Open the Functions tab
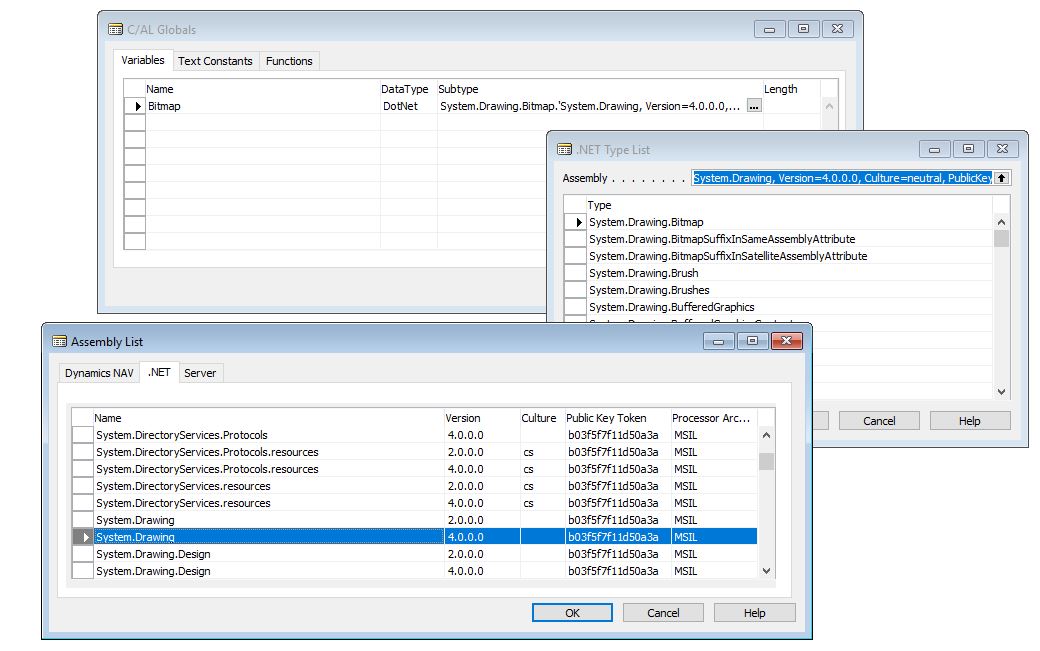Image resolution: width=1040 pixels, height=651 pixels. (x=289, y=61)
